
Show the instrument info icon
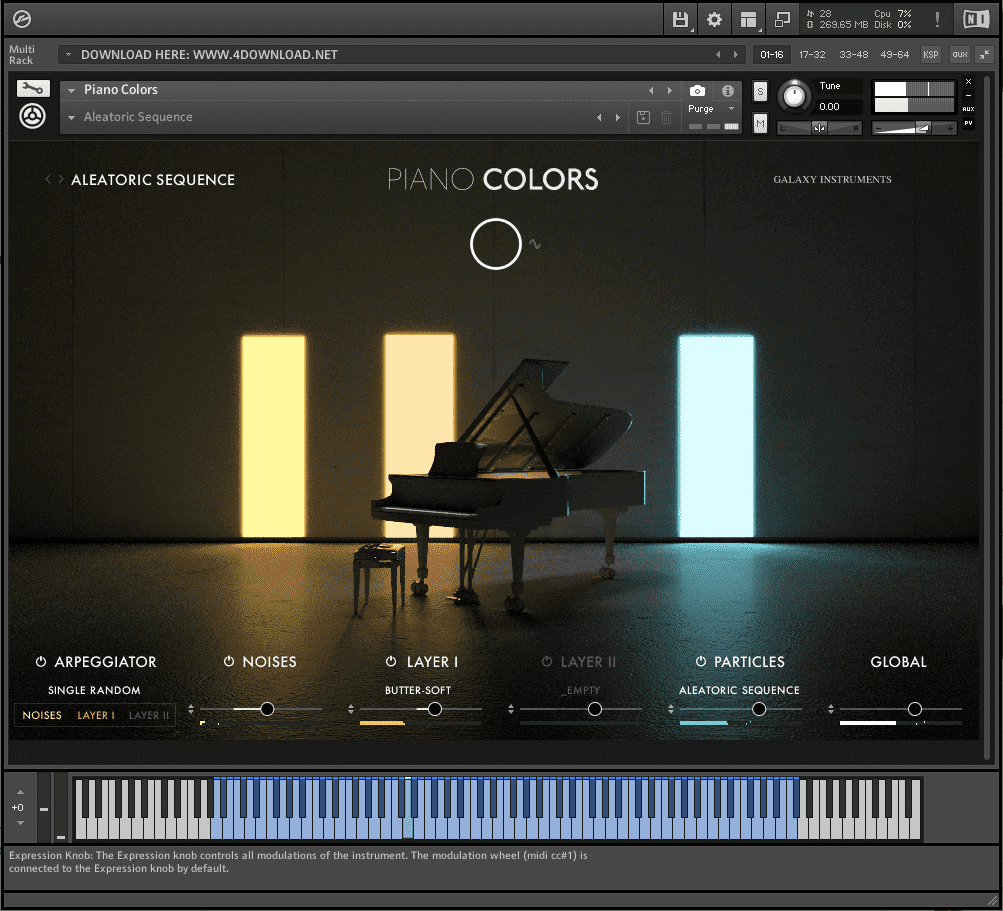(x=727, y=91)
